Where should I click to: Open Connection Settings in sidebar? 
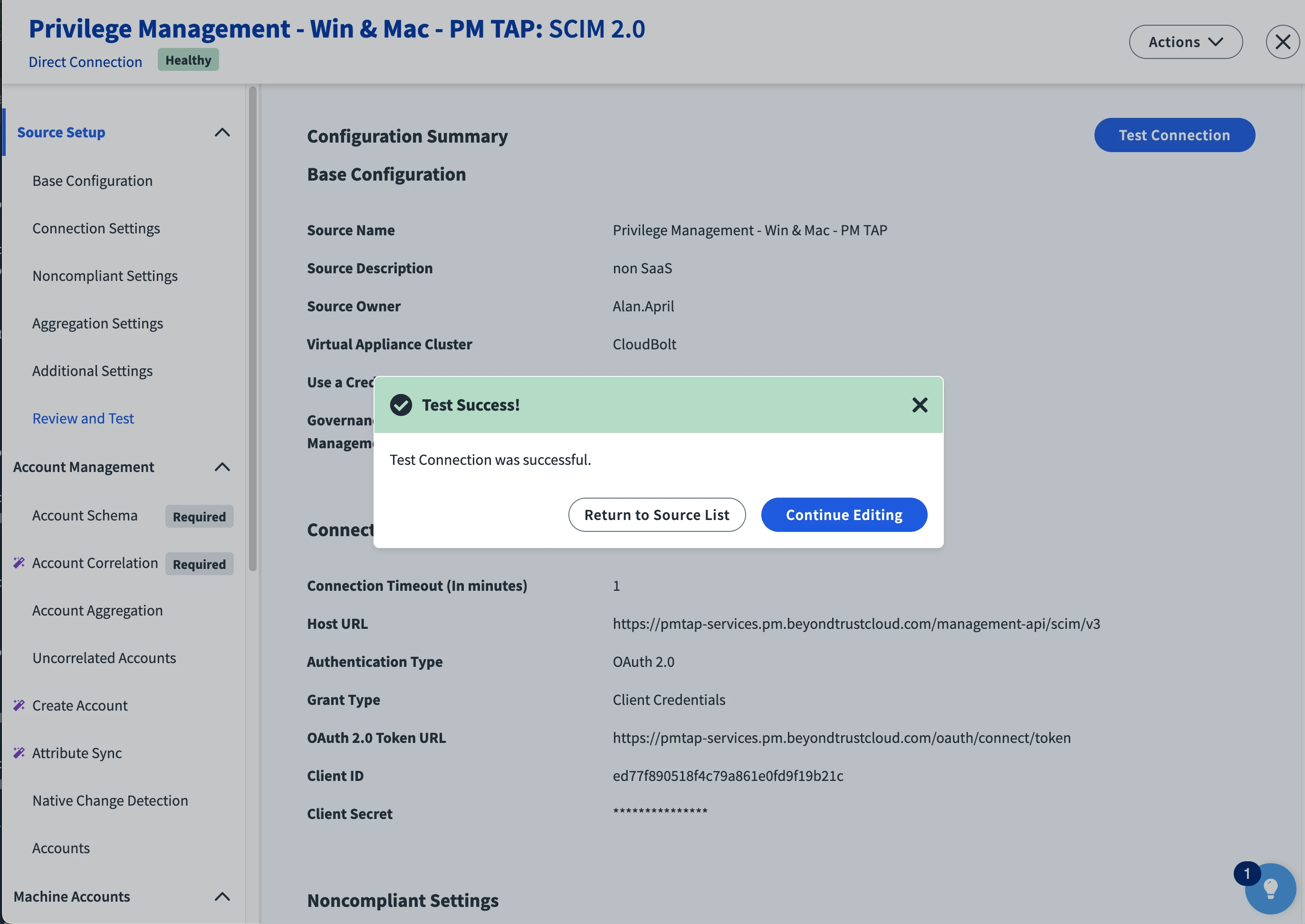96,228
